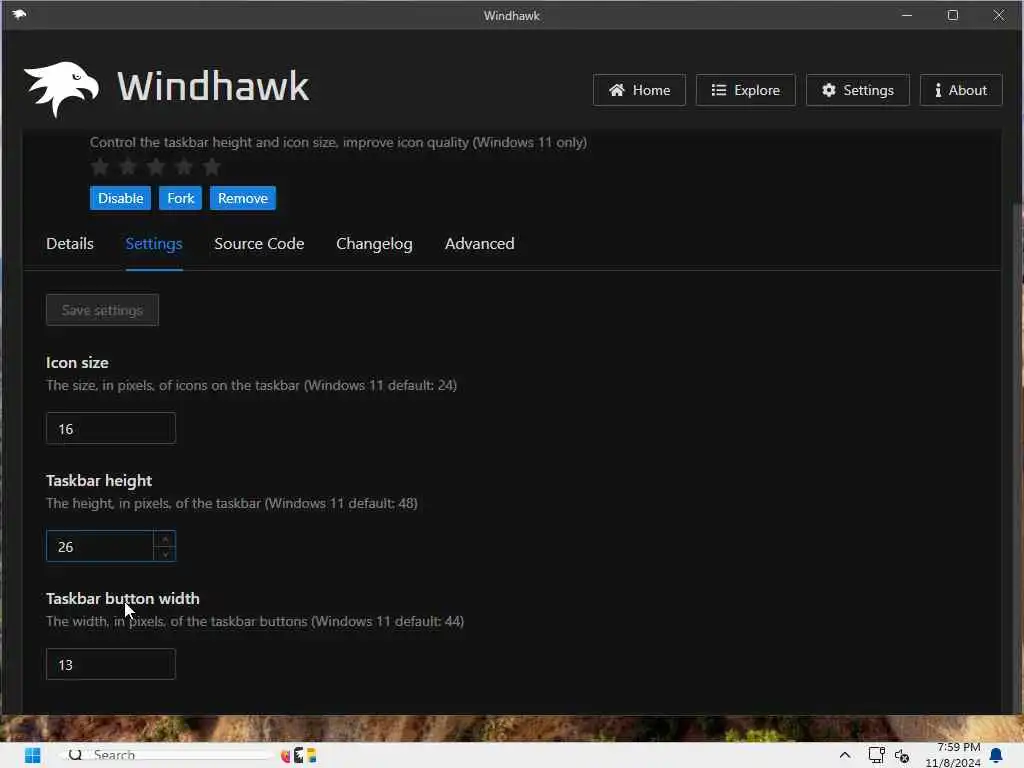1024x768 pixels.
Task: Click the taskbar Search box
Action: (x=168, y=756)
